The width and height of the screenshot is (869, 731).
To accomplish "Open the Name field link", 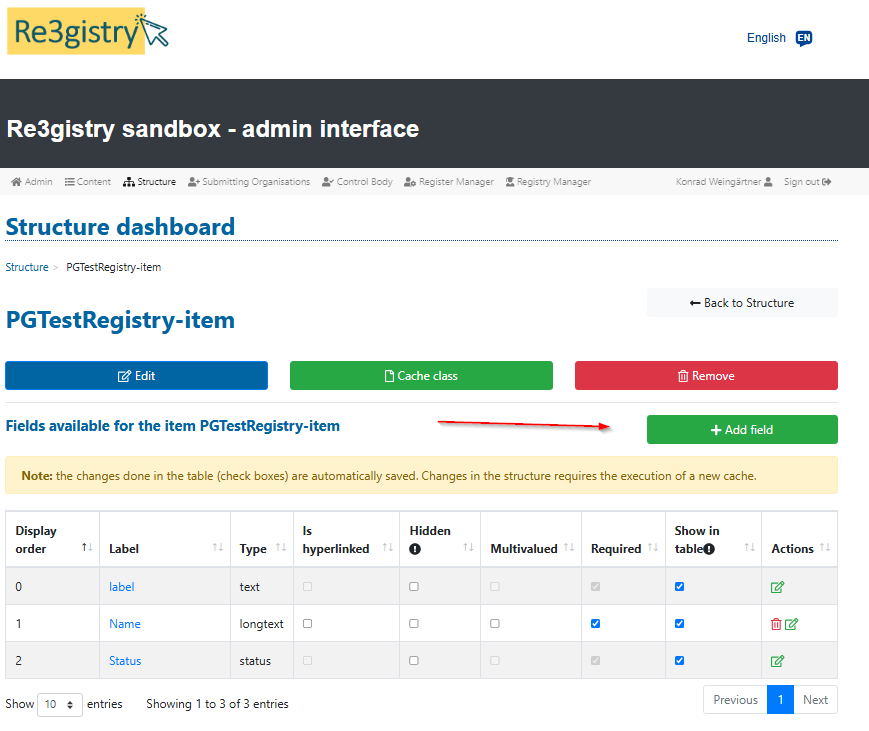I will (125, 624).
